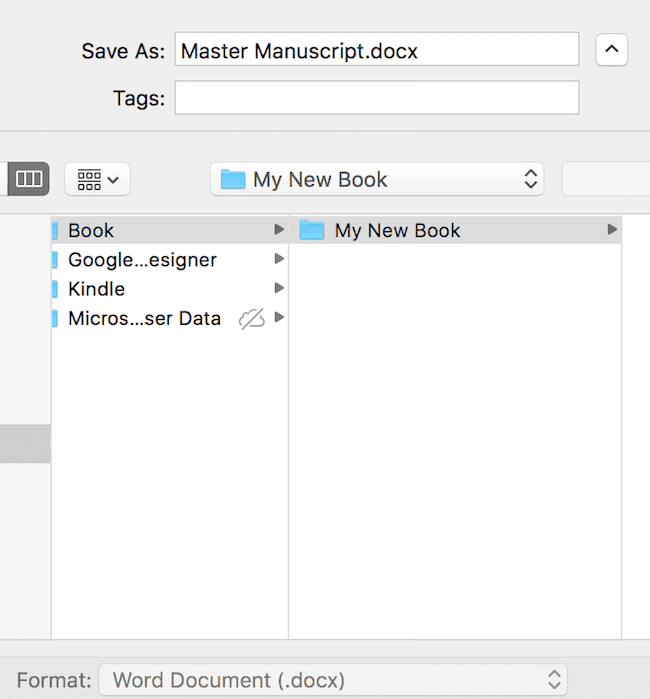This screenshot has width=650, height=699.
Task: Select the Google…esigner folder
Action: 142,260
